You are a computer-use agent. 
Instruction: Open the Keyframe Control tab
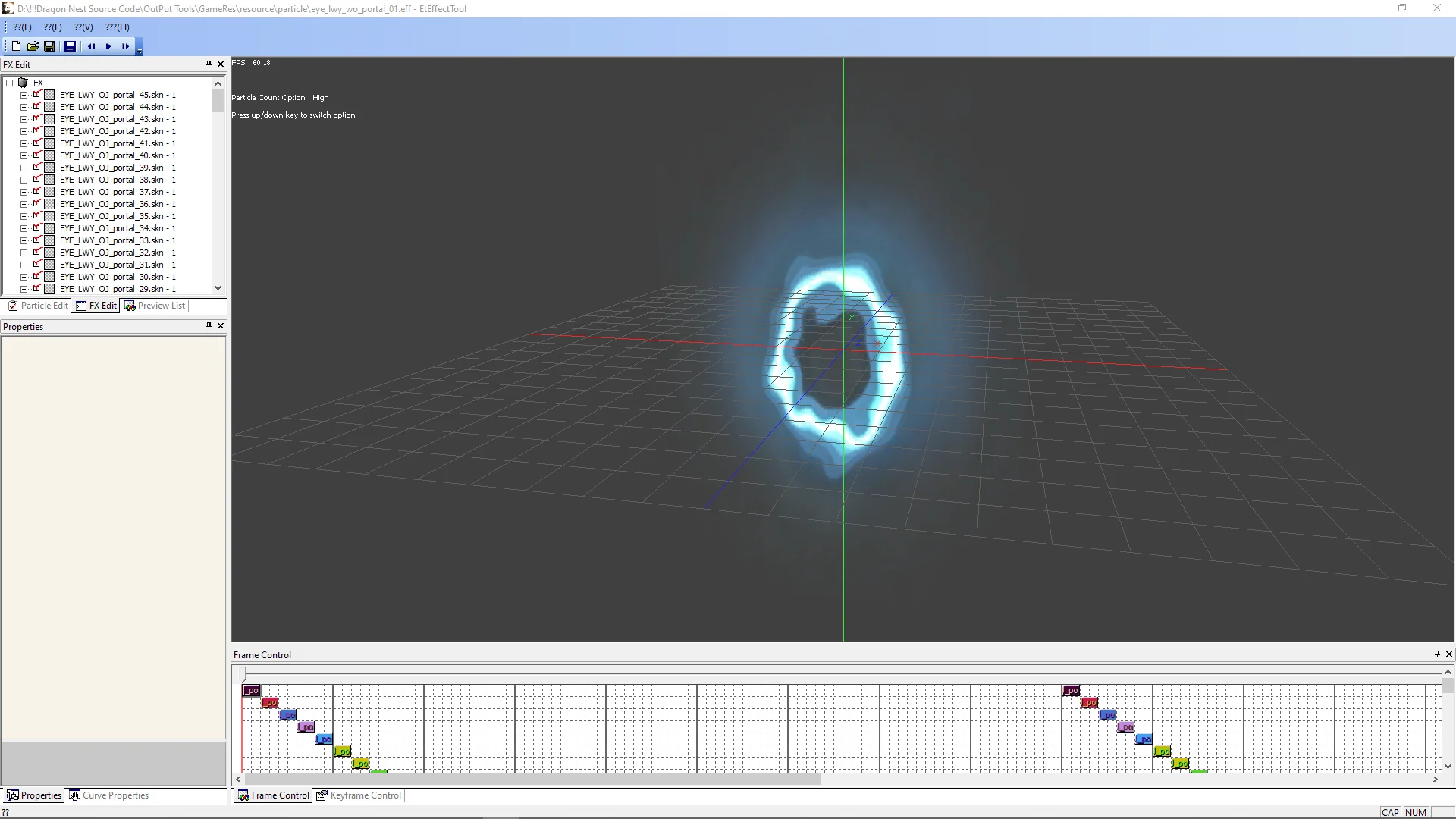[359, 795]
